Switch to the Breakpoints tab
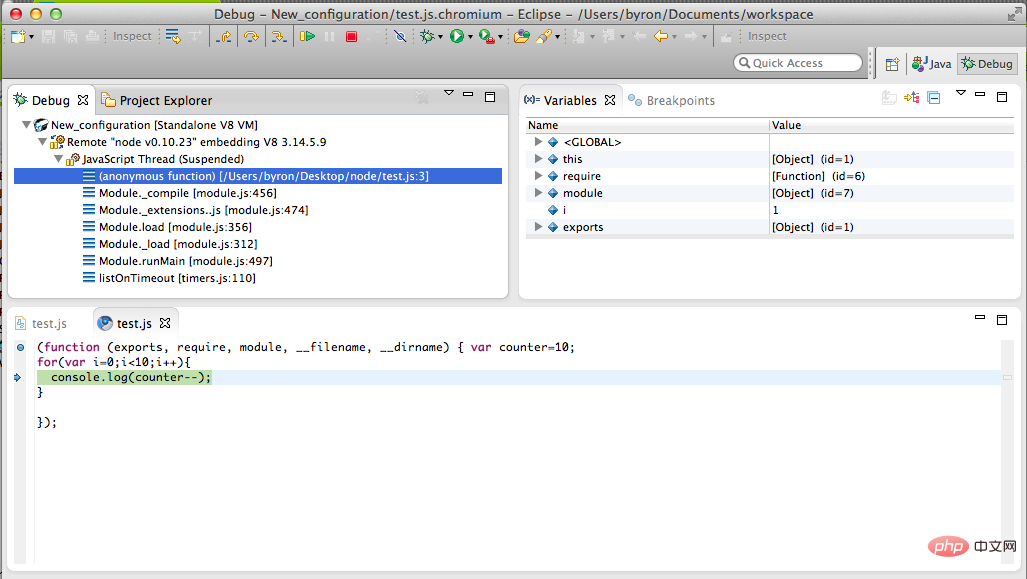 point(671,100)
